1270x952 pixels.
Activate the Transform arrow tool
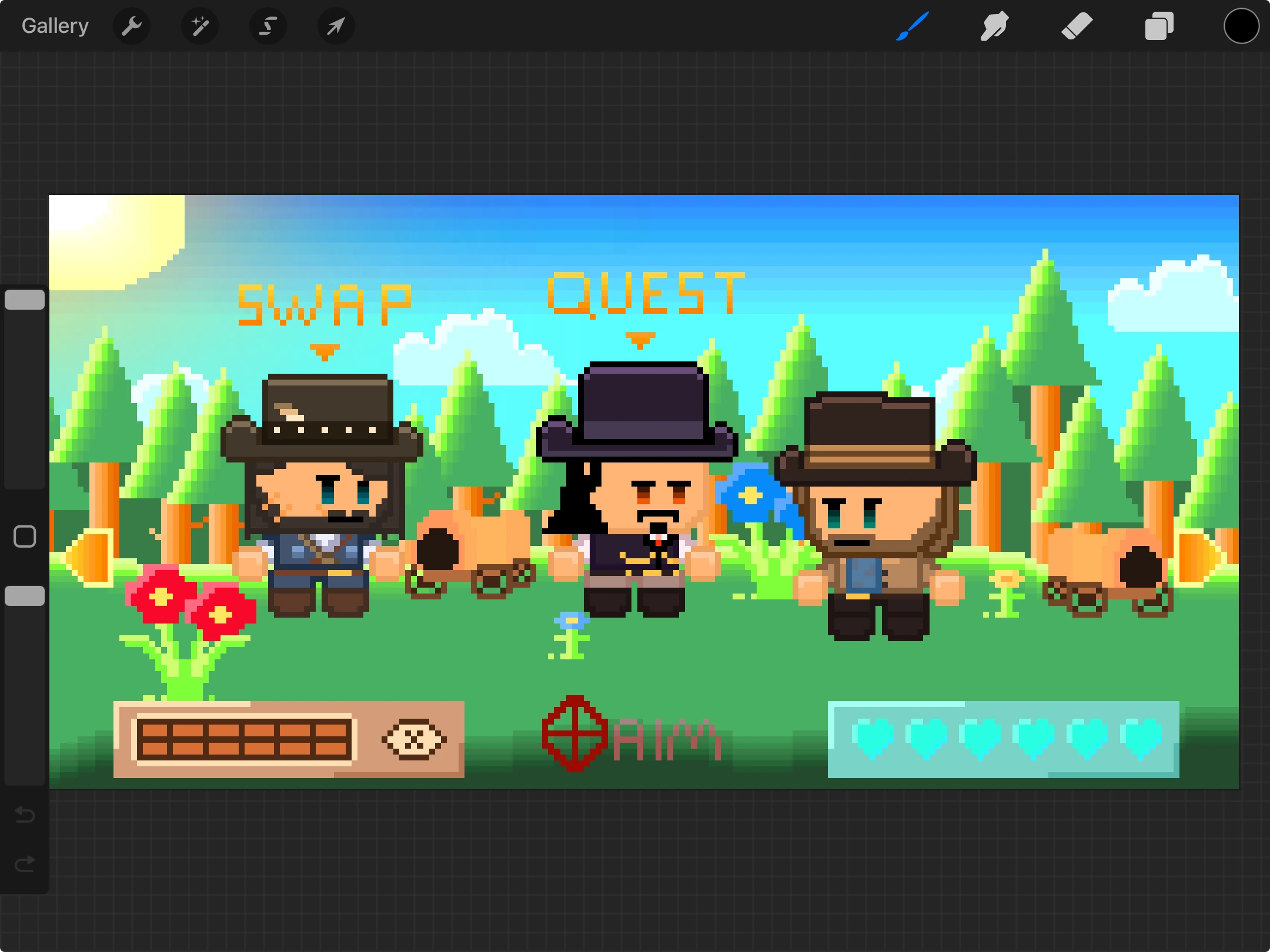coord(336,26)
